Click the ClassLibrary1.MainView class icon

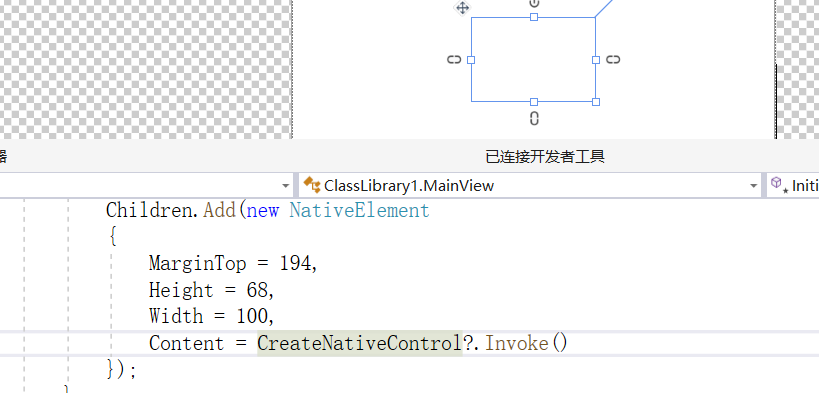click(311, 184)
